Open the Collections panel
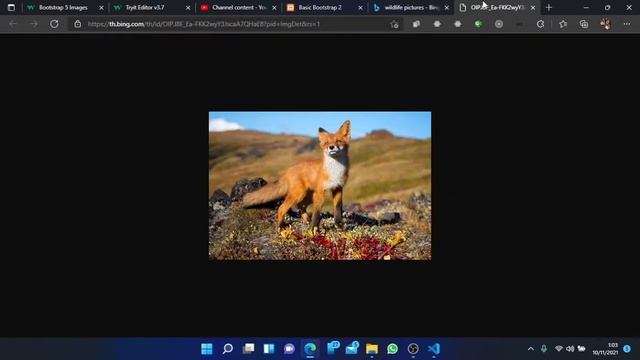The width and height of the screenshot is (640, 360). point(584,24)
